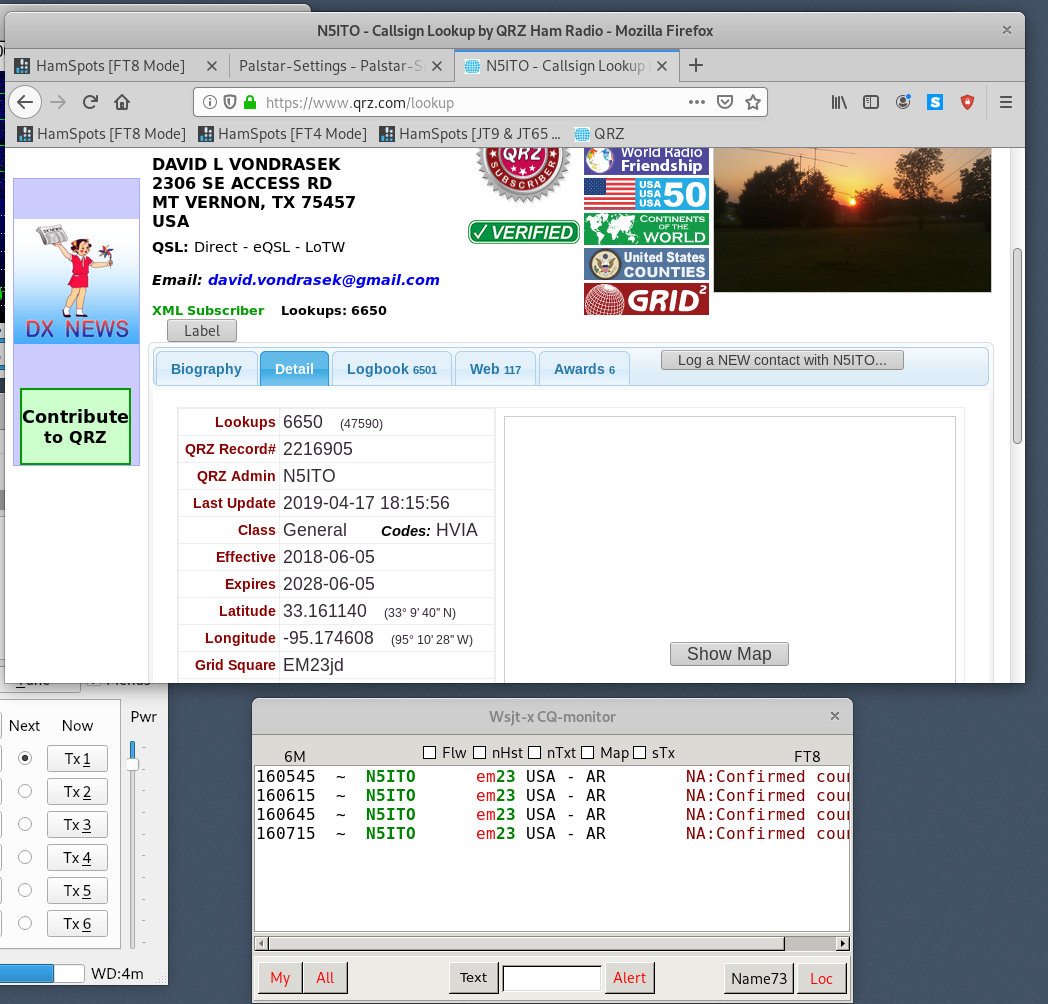Viewport: 1048px width, 1004px height.
Task: Click the Label button
Action: pyautogui.click(x=202, y=331)
